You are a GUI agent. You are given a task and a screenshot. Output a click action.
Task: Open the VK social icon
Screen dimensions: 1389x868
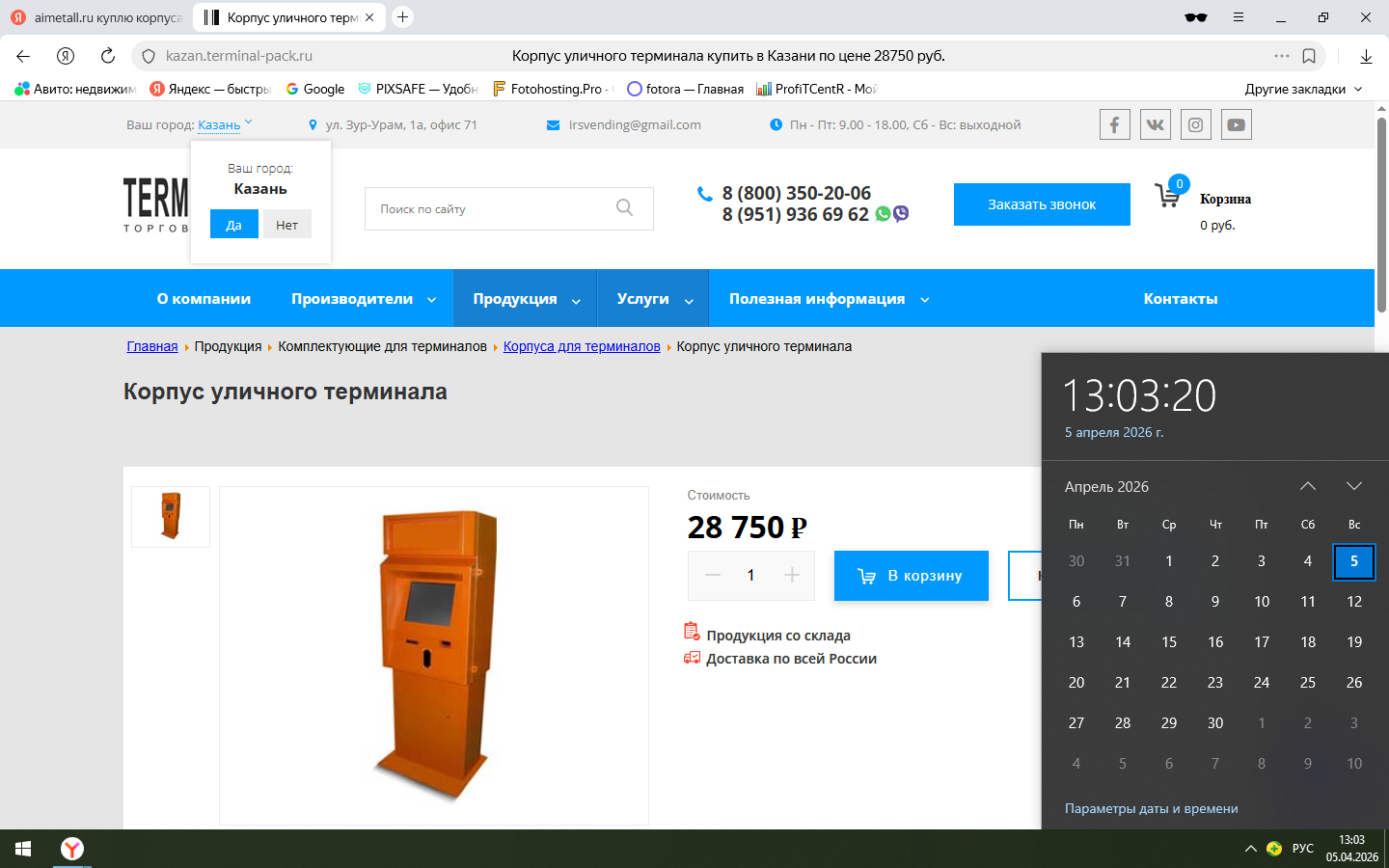tap(1156, 124)
